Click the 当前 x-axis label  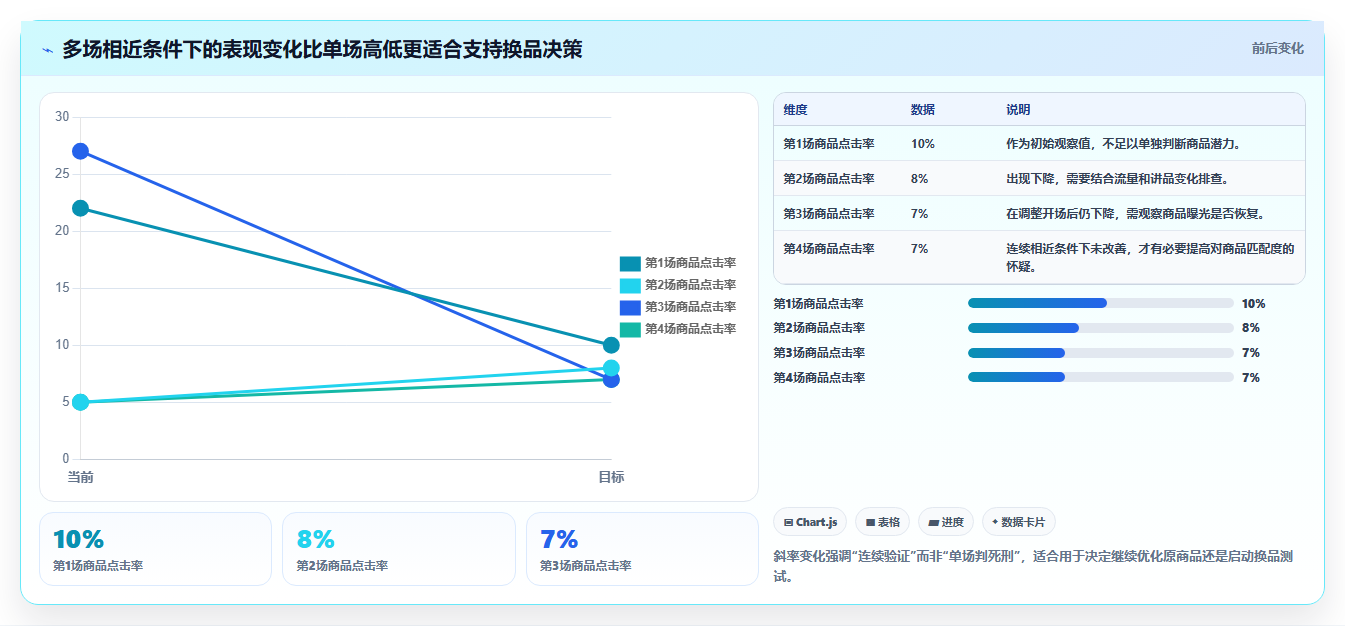[80, 477]
